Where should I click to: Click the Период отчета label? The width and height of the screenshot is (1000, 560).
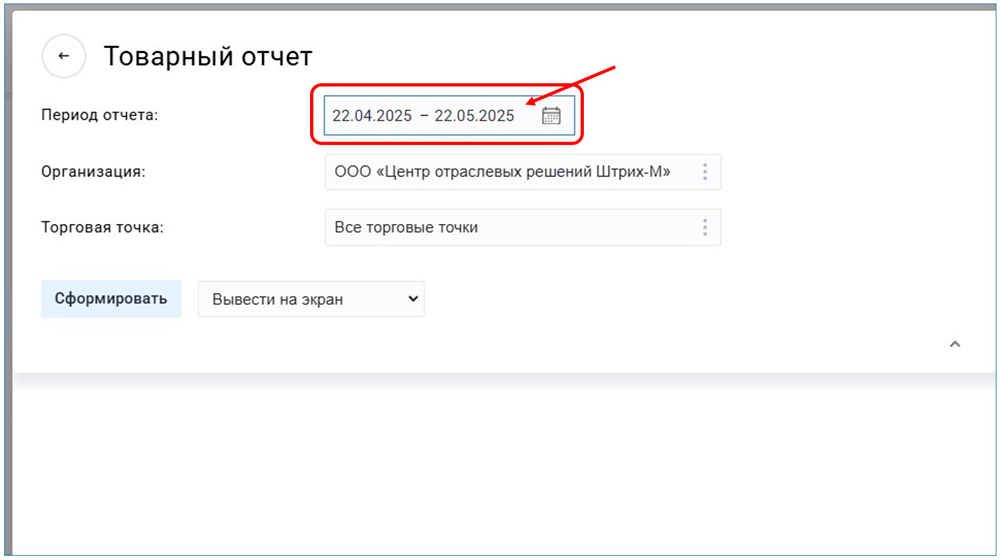click(100, 115)
